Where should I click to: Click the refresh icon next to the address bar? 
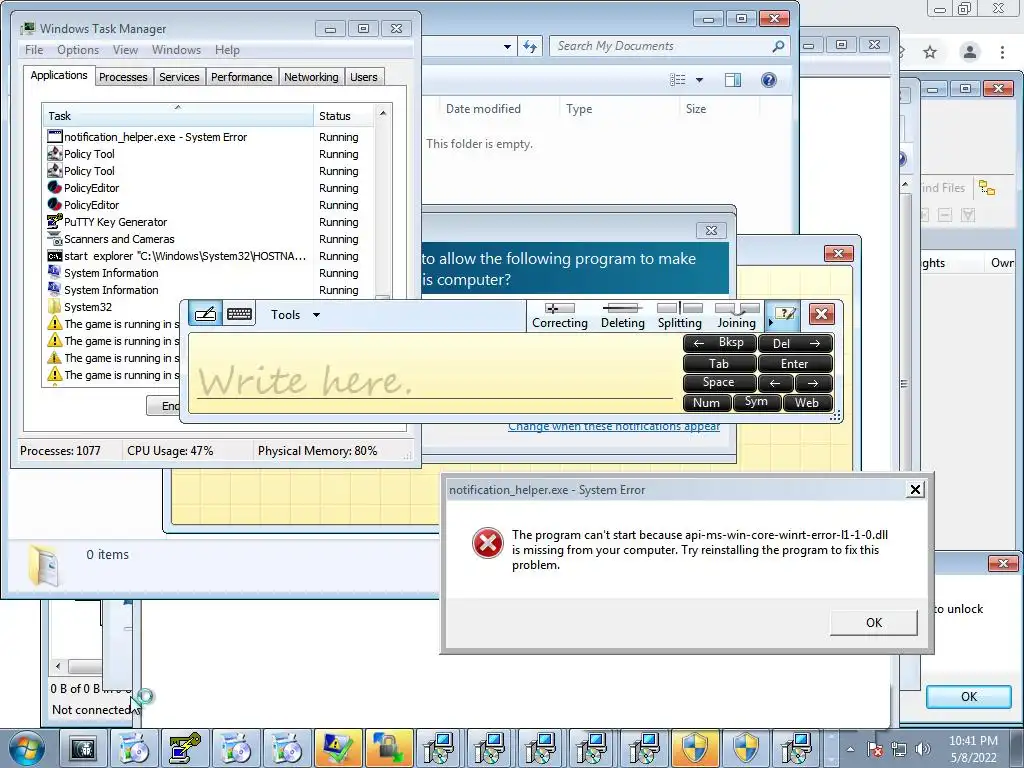pos(530,46)
